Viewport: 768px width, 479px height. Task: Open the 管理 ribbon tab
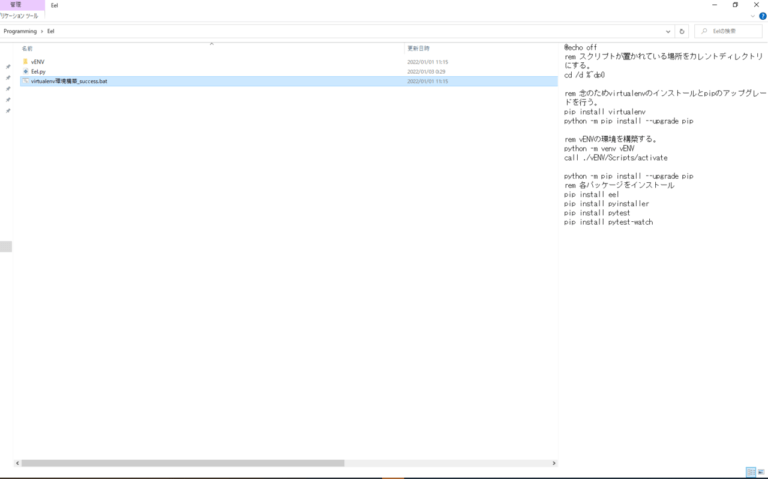(x=15, y=5)
